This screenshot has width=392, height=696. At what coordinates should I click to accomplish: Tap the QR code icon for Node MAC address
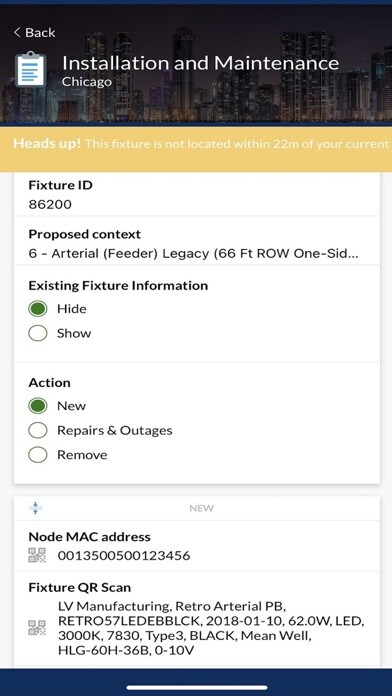click(x=37, y=555)
